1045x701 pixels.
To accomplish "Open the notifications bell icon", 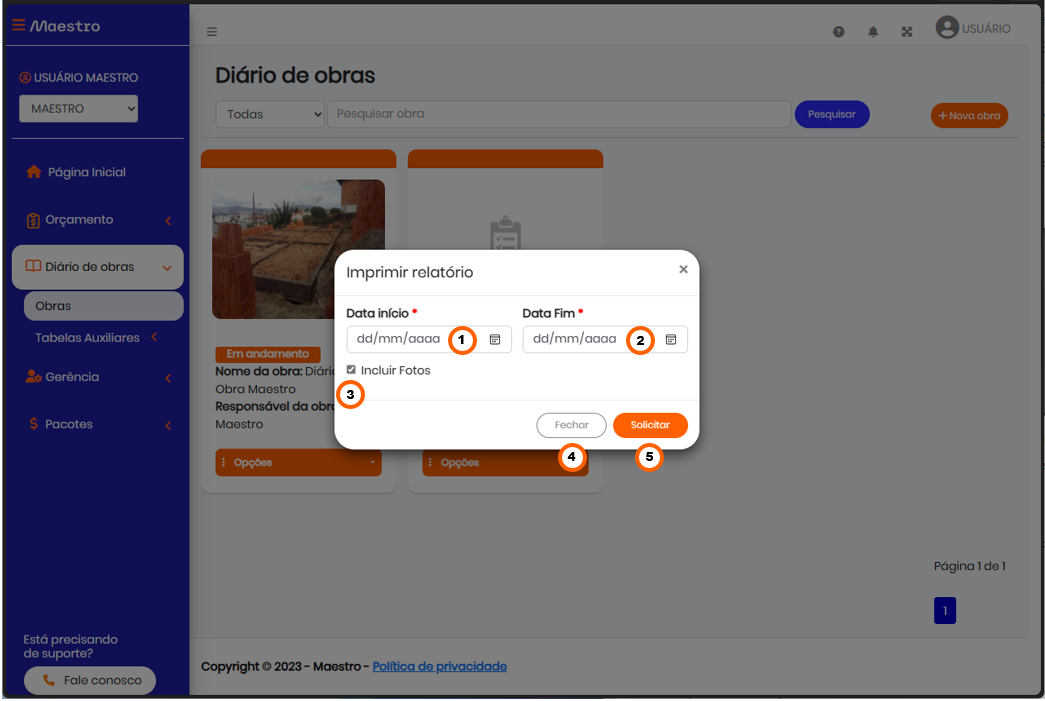I will [x=873, y=31].
